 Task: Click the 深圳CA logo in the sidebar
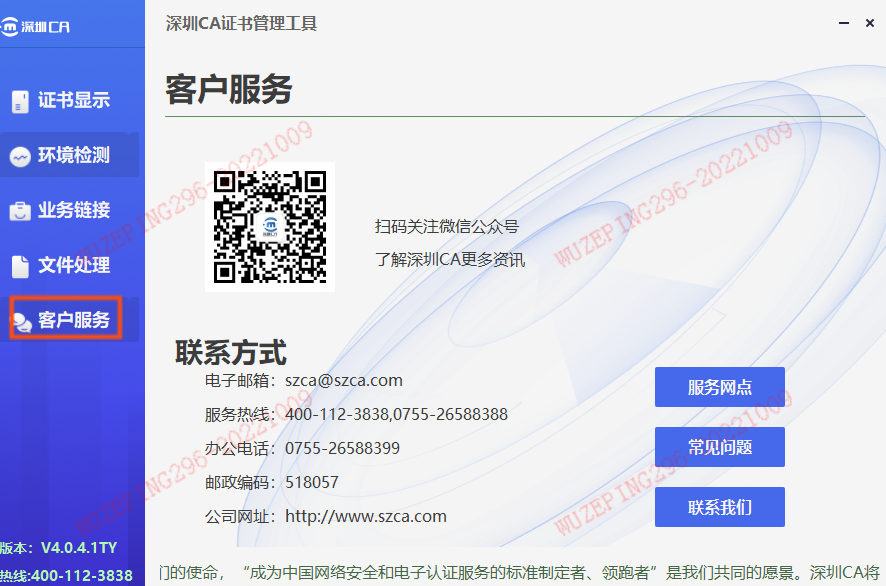pos(36,27)
